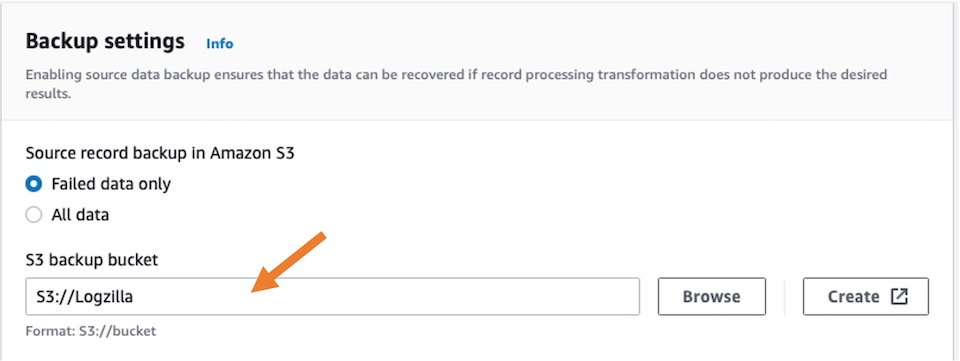Click the Backup settings description paragraph
Viewport: 960px width, 361px height.
click(456, 84)
